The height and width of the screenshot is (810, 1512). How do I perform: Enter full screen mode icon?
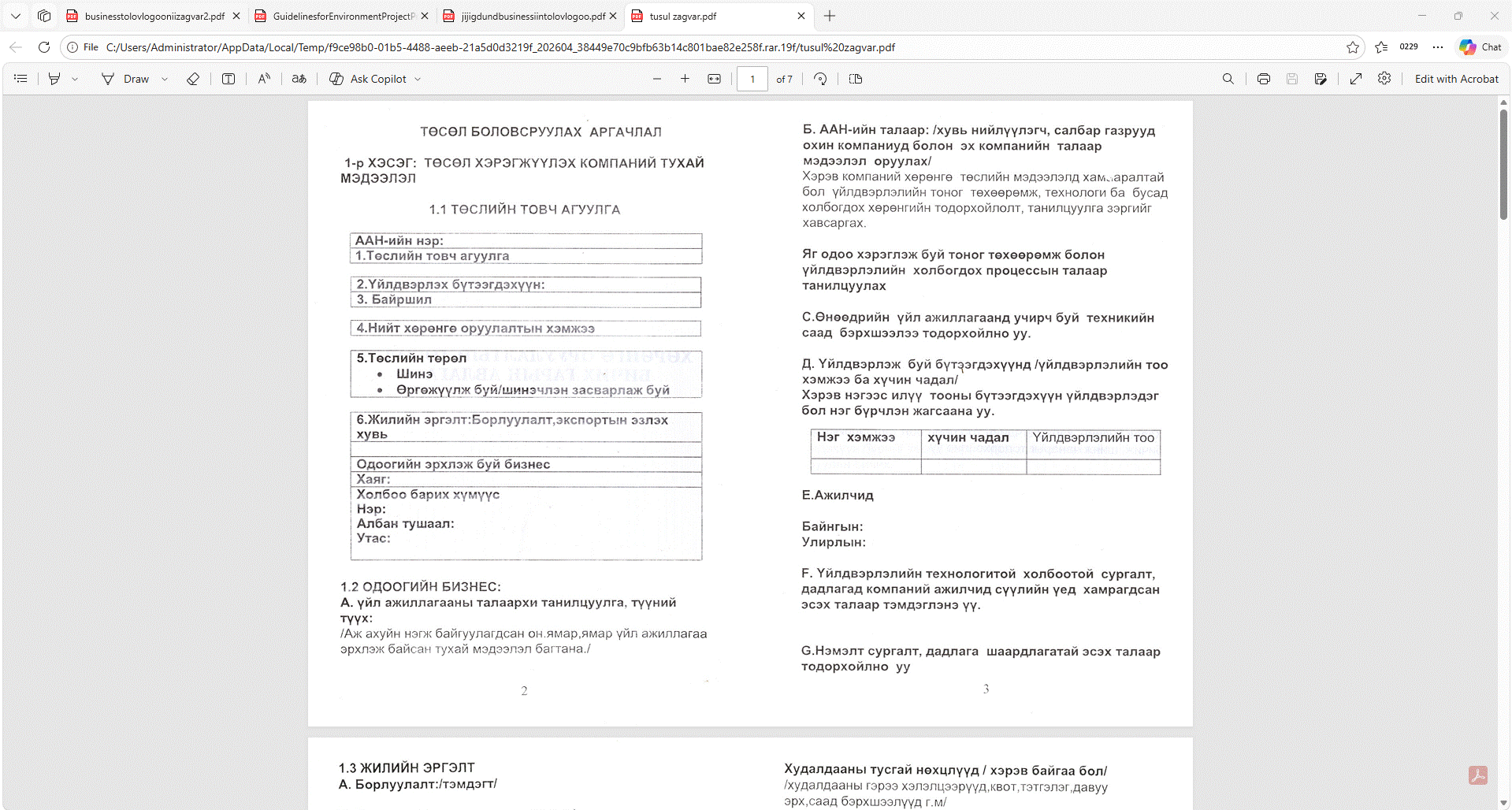point(1356,79)
